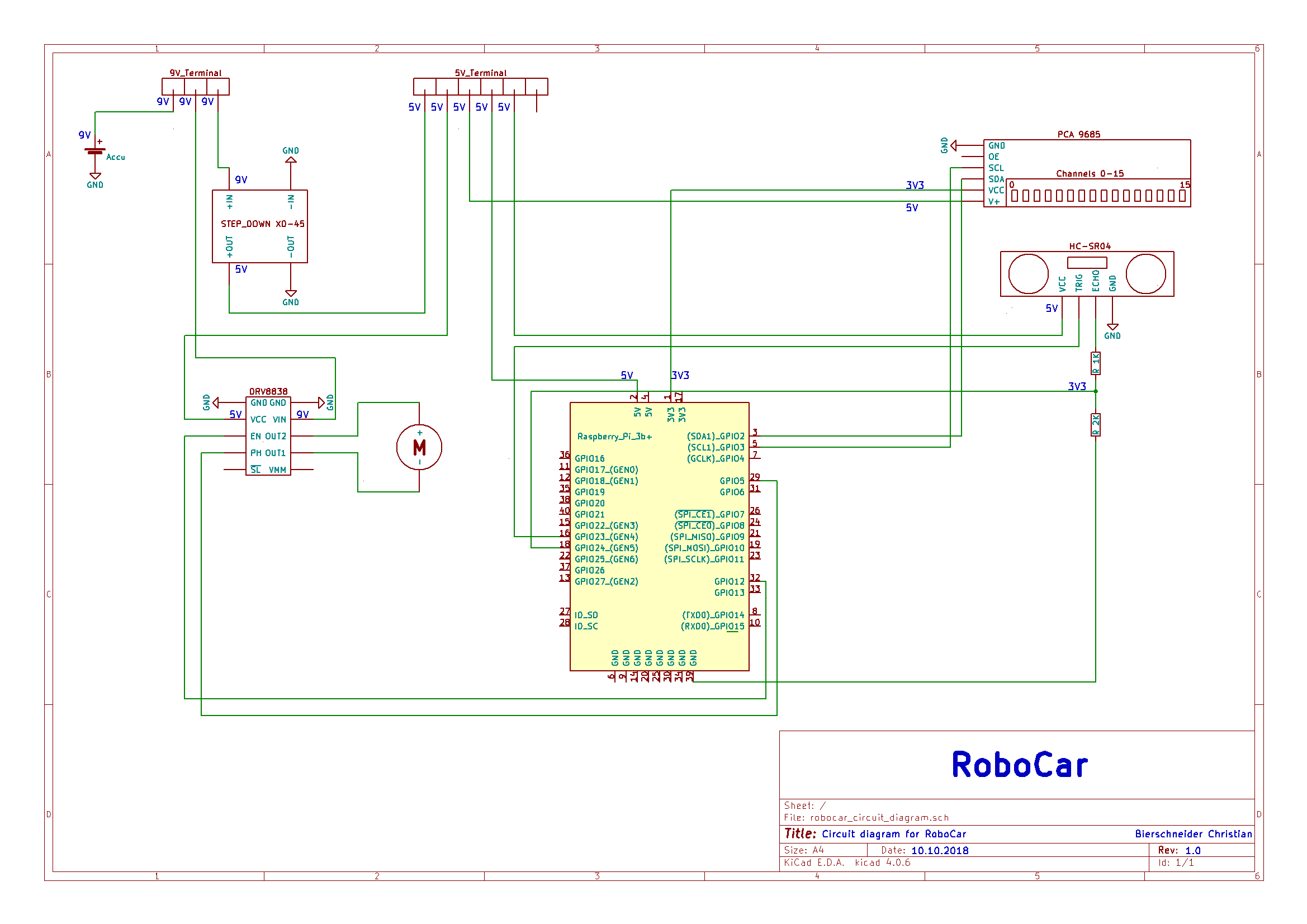Select the STEP_DOWN XD-45 module
Screen dimensions: 1307x924
point(260,226)
